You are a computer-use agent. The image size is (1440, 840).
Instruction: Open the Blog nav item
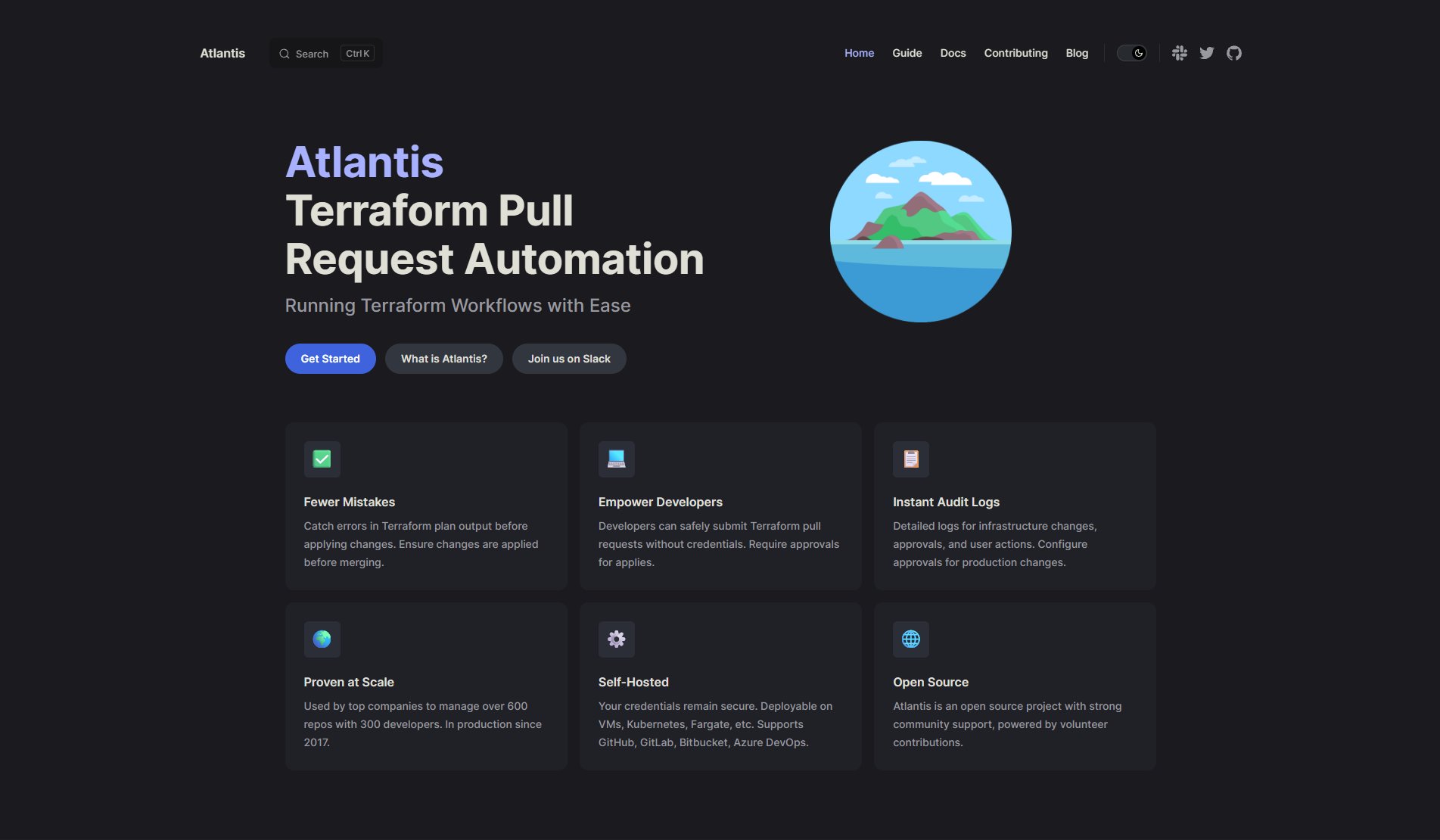(1078, 53)
